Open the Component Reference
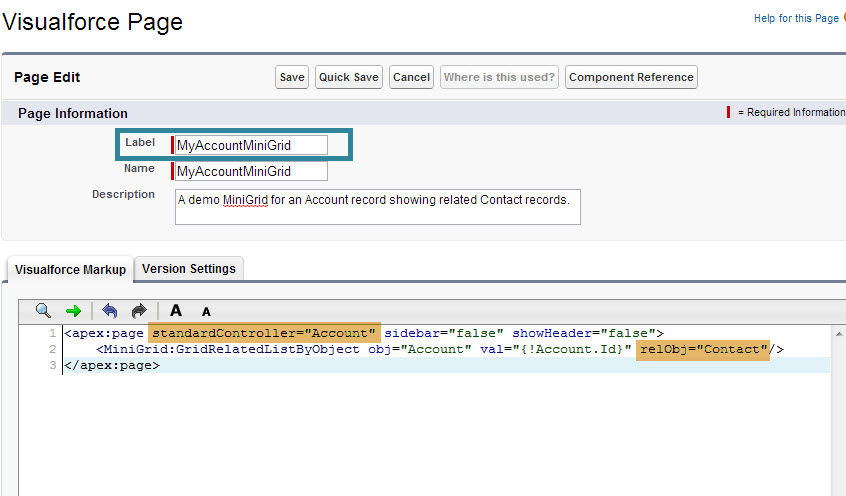This screenshot has height=496, width=846. (x=631, y=77)
